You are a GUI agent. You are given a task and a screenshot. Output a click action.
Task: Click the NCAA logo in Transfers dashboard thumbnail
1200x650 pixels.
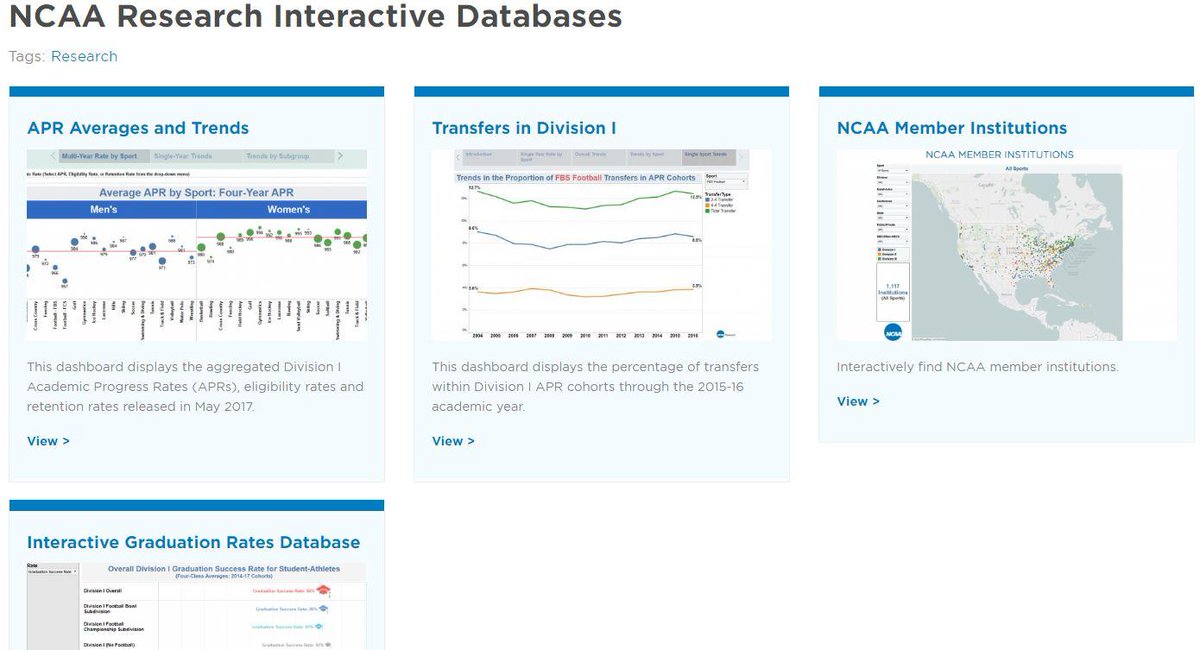point(720,333)
